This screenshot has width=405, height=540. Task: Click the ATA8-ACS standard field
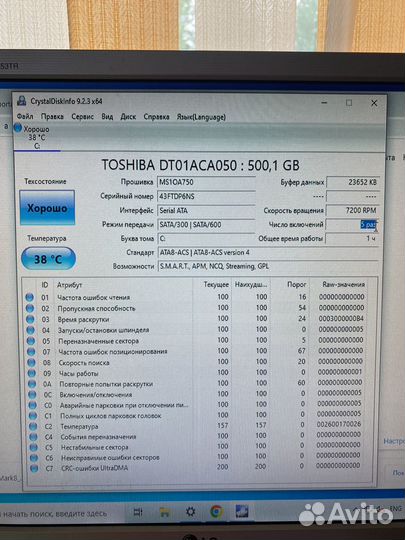(268, 252)
